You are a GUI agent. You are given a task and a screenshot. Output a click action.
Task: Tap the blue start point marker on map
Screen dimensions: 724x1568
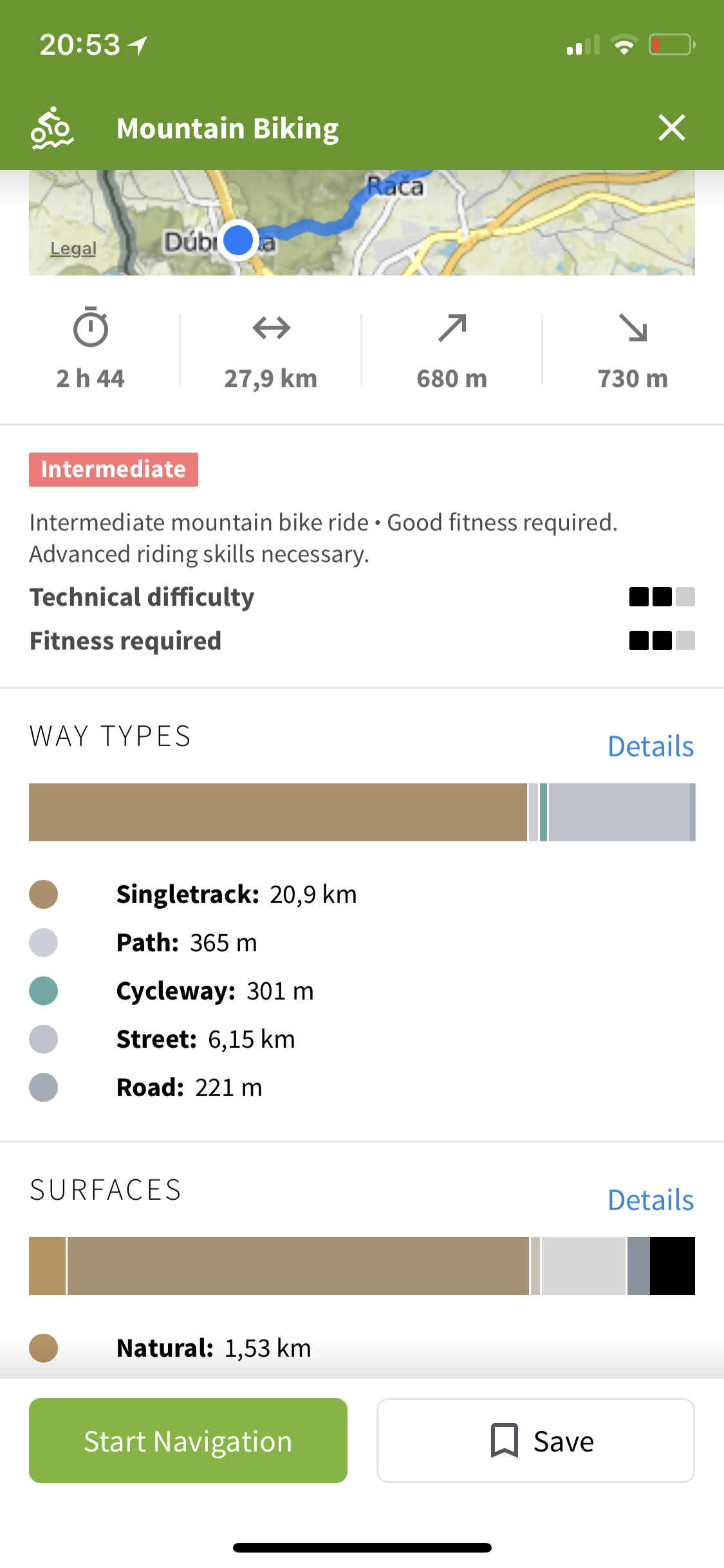[238, 240]
